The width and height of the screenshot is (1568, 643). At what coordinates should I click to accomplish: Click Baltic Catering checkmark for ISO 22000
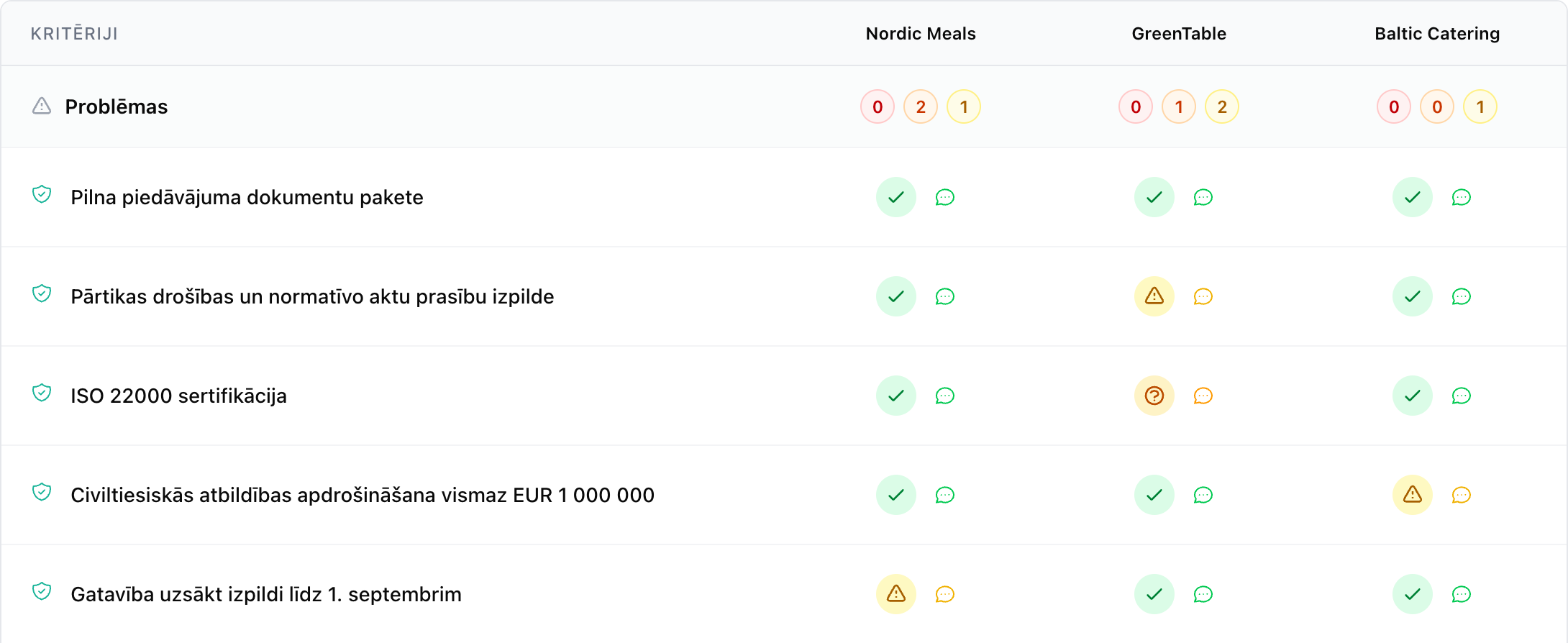pos(1412,396)
